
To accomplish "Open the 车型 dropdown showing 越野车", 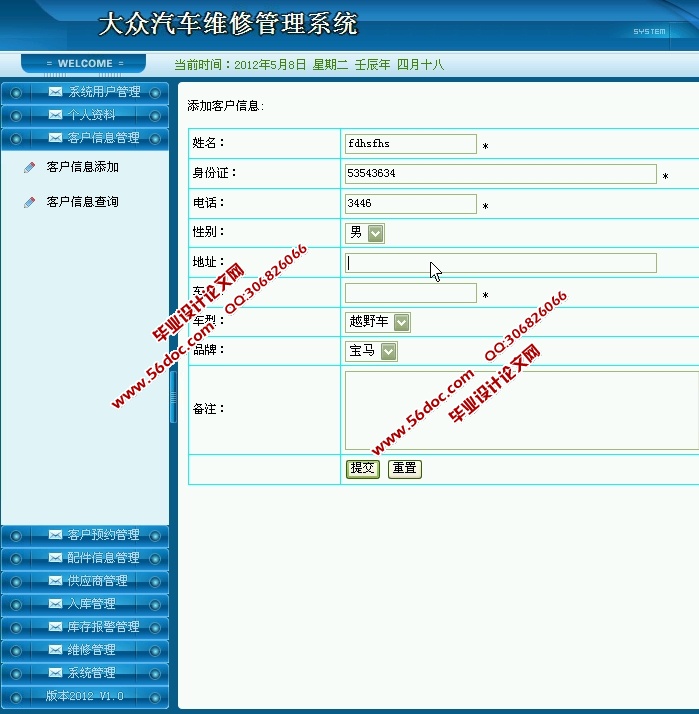I will pyautogui.click(x=378, y=322).
